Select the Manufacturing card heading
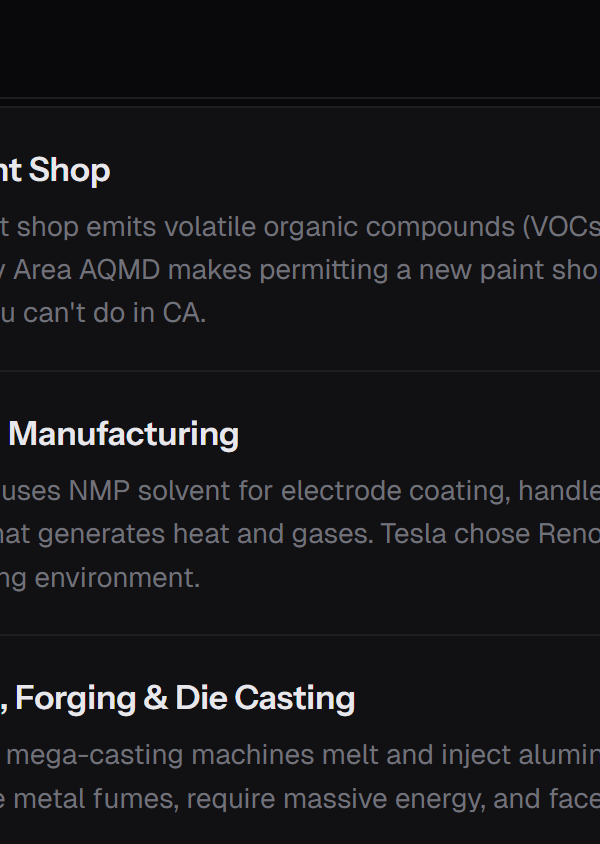 point(123,435)
